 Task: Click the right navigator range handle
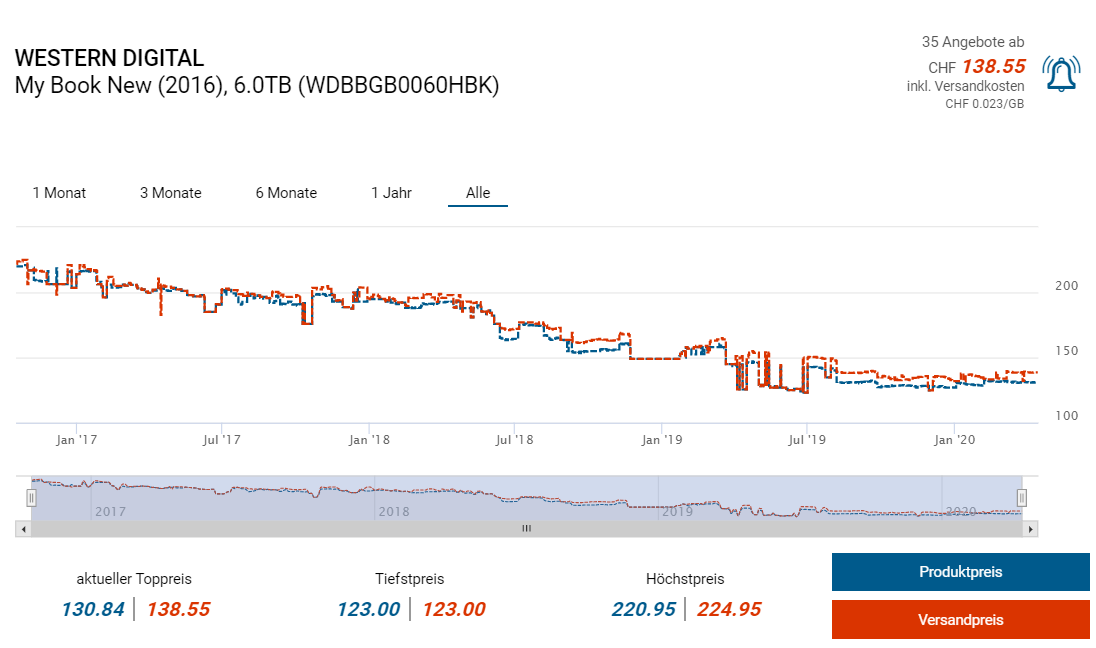1022,497
